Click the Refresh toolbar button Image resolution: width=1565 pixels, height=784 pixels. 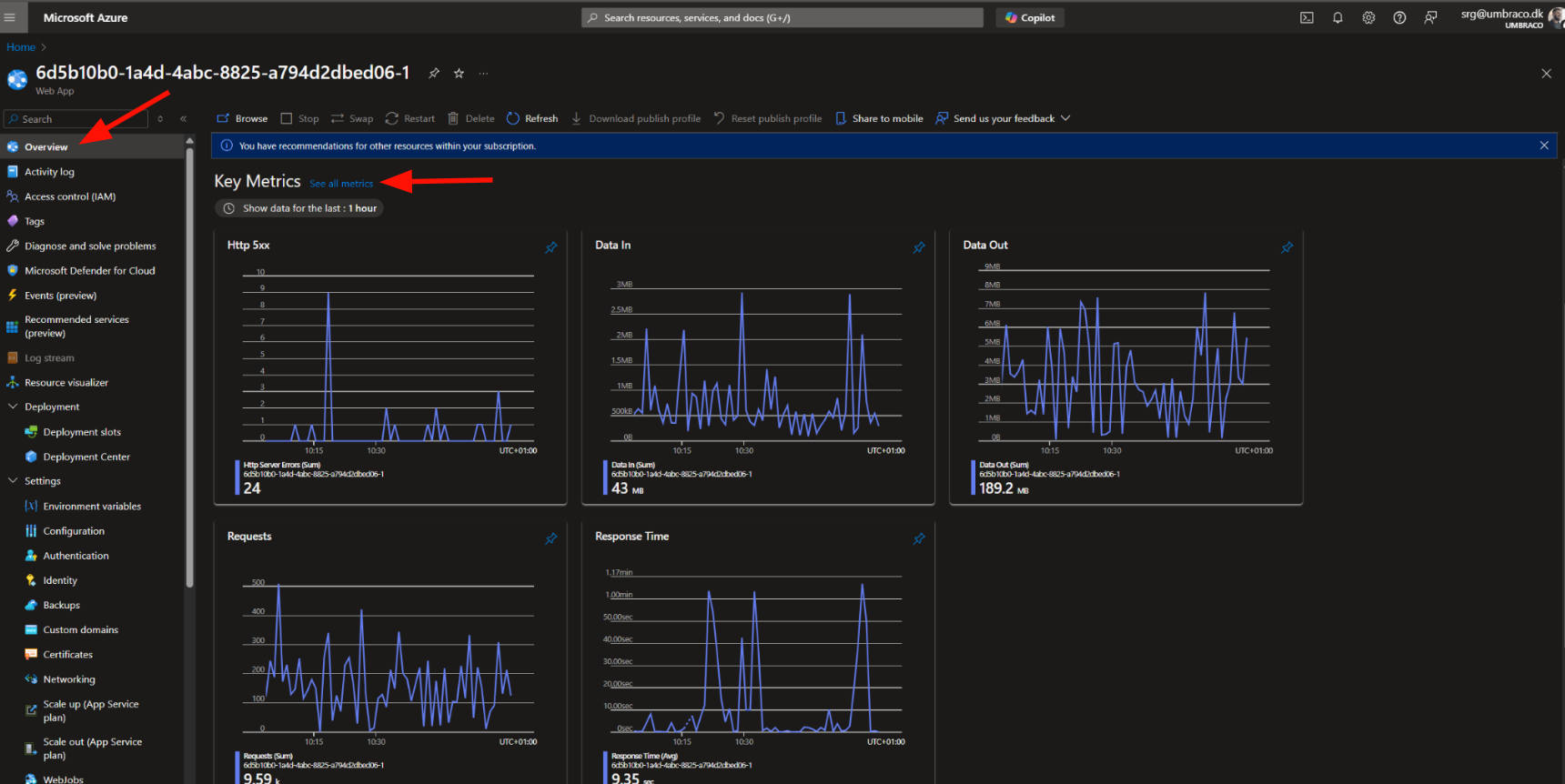532,118
